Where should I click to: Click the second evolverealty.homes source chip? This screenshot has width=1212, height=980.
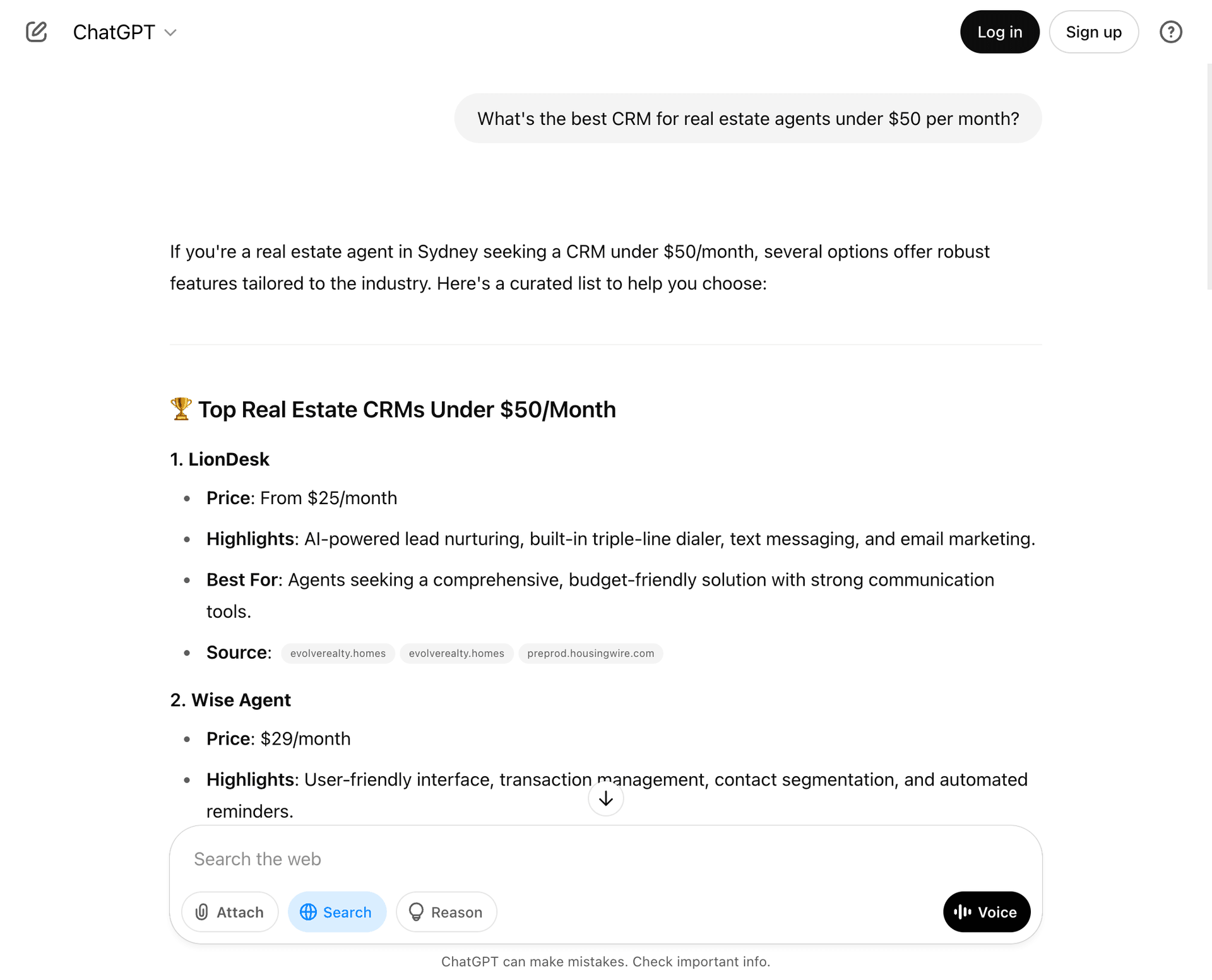click(456, 653)
